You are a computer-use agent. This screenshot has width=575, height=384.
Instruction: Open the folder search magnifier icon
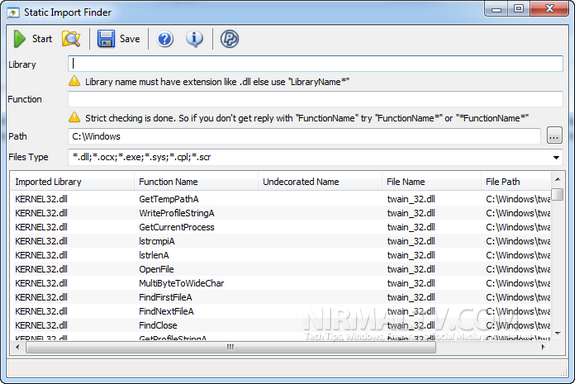71,39
